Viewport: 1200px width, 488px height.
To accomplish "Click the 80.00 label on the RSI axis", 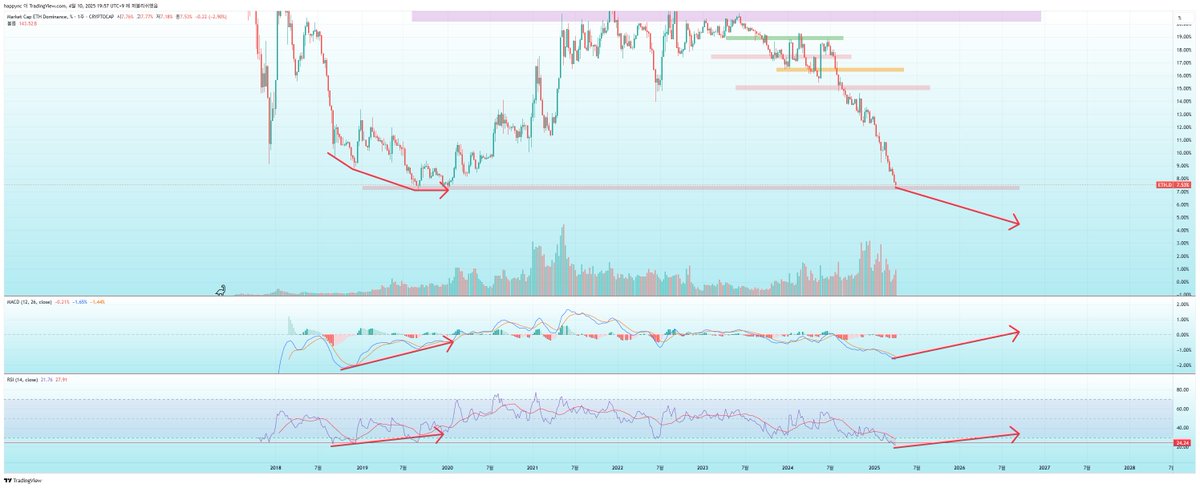I will pos(1183,391).
